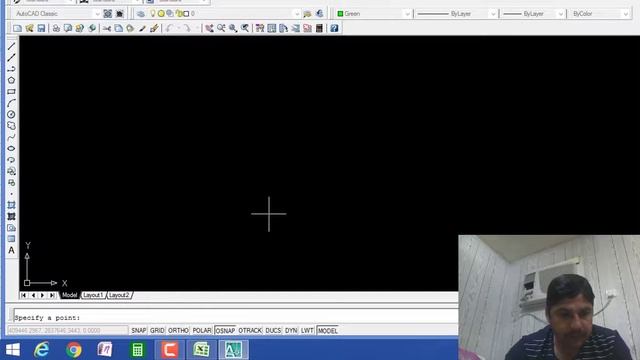The image size is (640, 360).
Task: Open the Windows Start button
Action: coord(13,350)
